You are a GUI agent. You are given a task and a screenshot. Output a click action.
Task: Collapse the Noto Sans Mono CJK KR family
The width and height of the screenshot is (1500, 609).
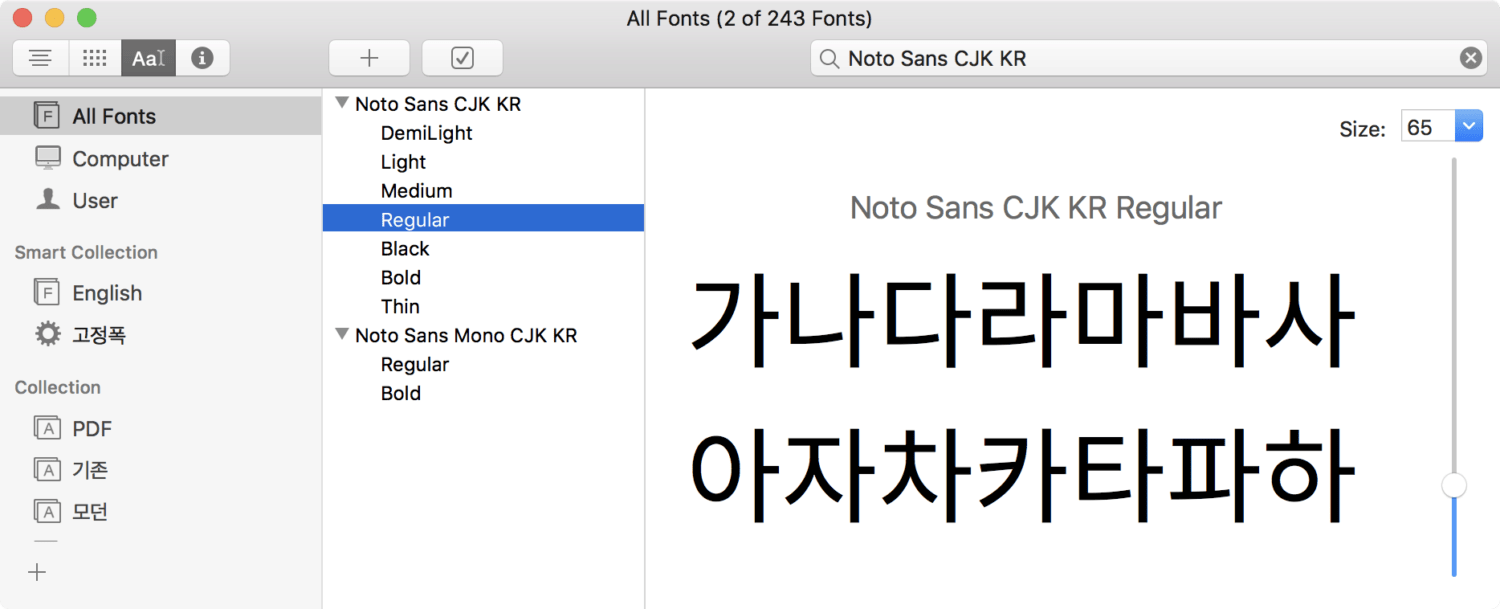coord(342,334)
